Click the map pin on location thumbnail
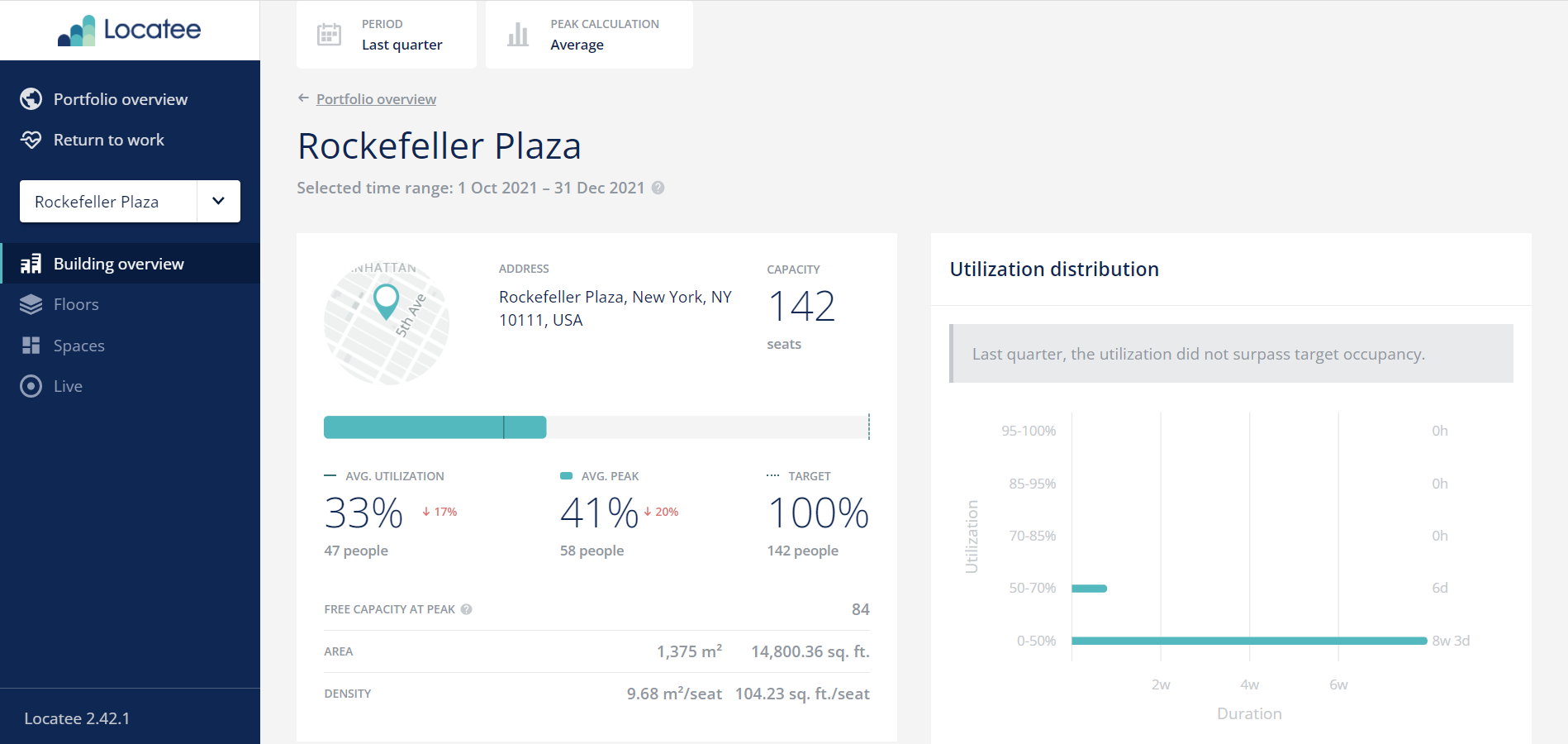The width and height of the screenshot is (1568, 744). 386,301
